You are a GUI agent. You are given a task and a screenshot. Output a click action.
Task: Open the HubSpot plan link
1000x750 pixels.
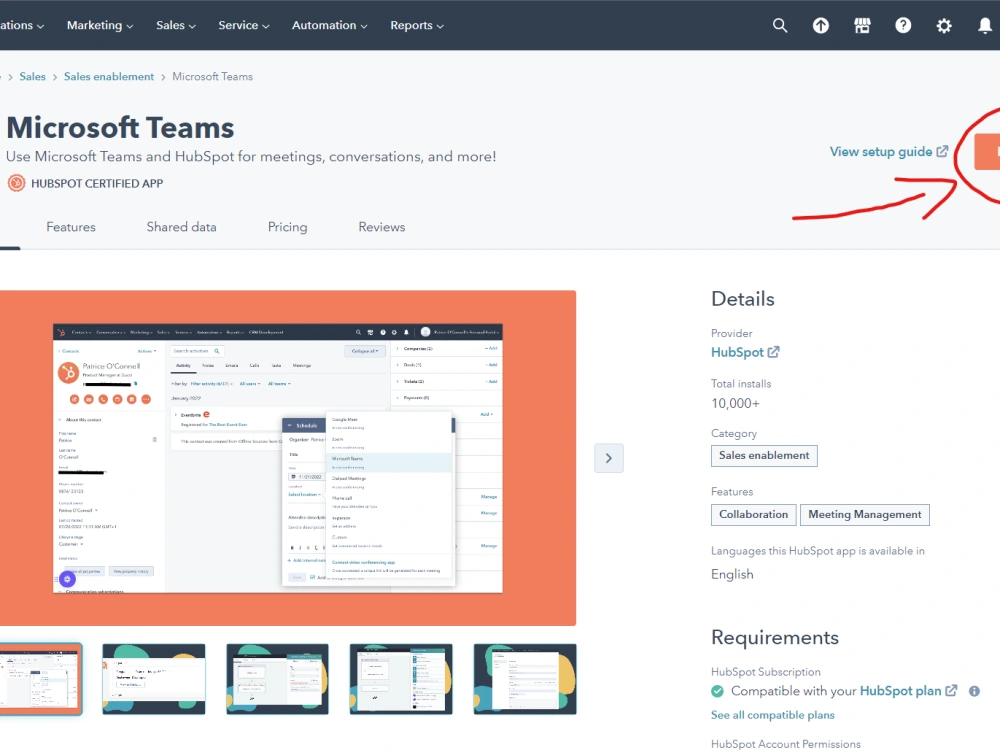coord(900,691)
